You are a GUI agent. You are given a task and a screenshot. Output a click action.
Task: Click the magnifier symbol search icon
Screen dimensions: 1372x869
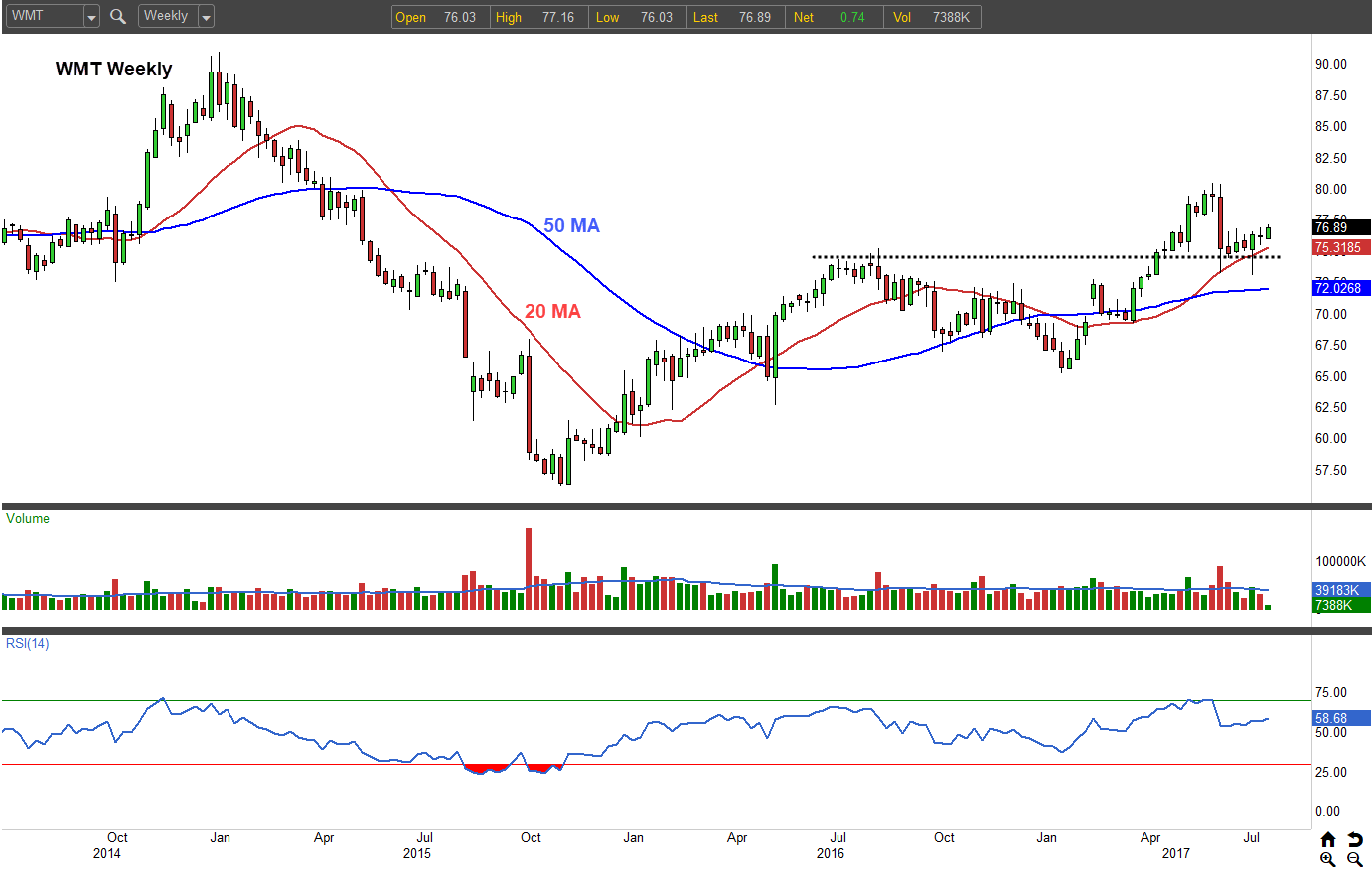118,16
